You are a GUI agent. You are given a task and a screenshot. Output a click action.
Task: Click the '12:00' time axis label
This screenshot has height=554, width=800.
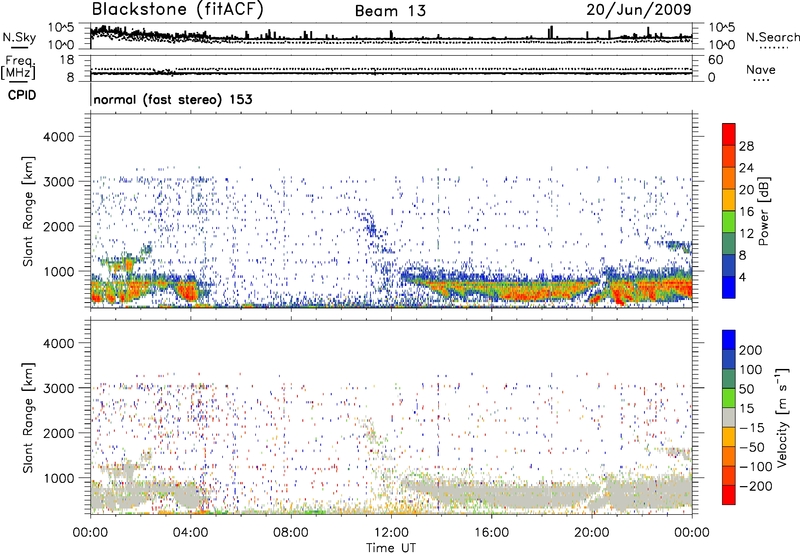391,533
